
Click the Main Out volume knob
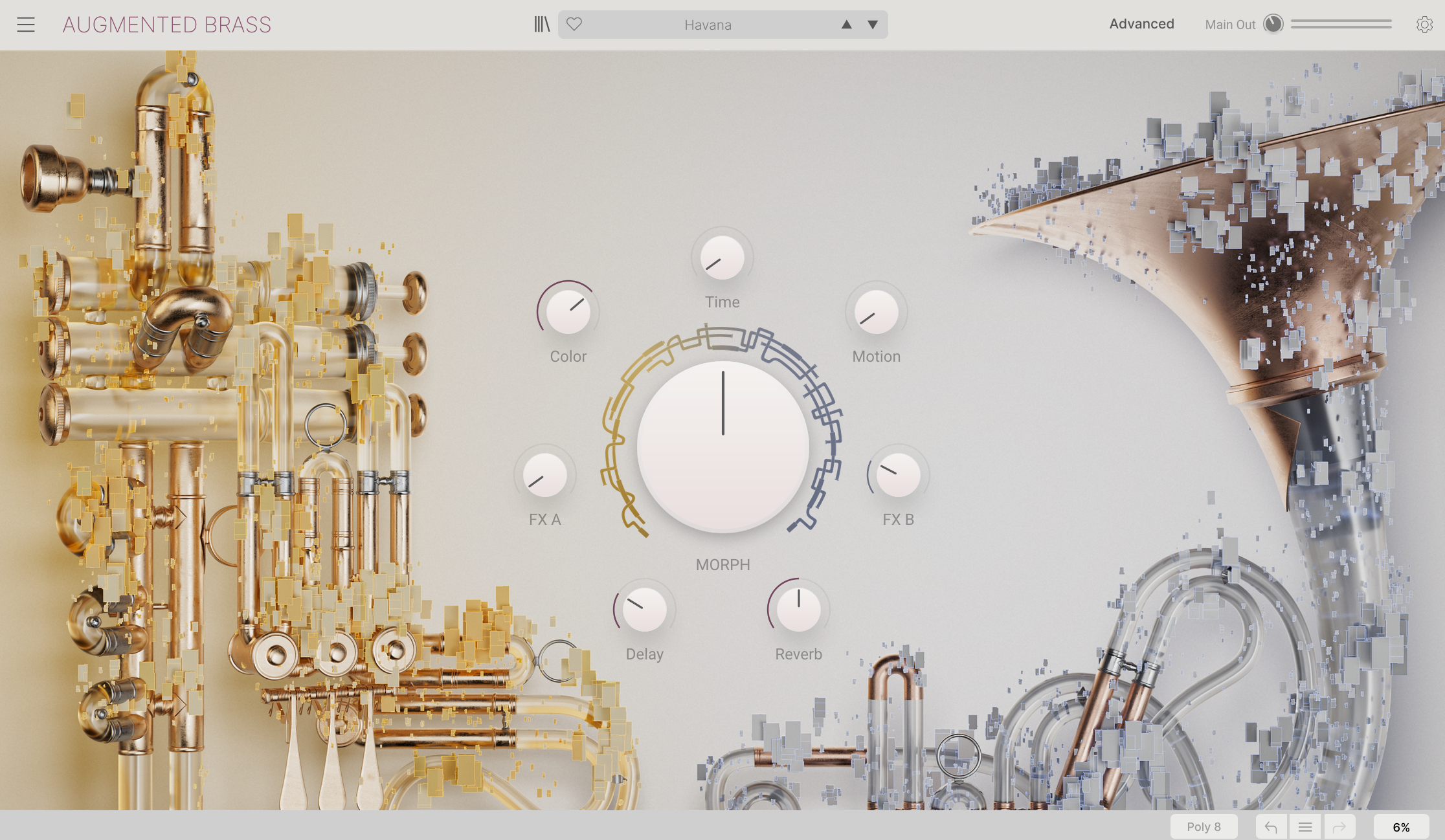tap(1273, 24)
